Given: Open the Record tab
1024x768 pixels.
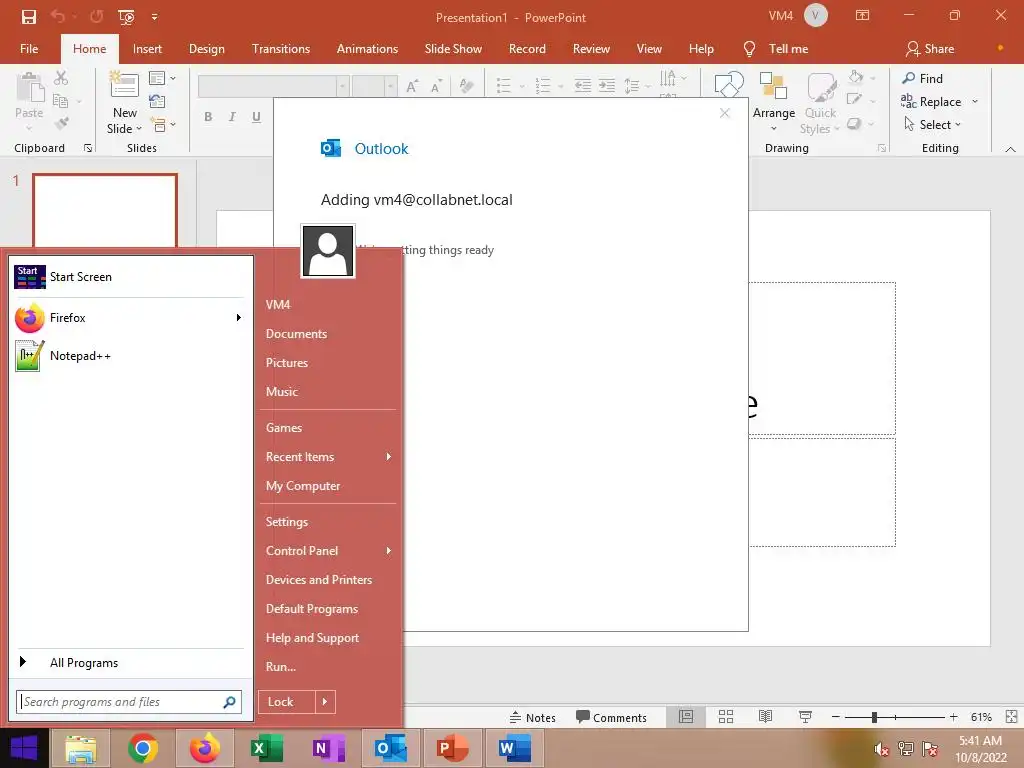Looking at the screenshot, I should 527,49.
